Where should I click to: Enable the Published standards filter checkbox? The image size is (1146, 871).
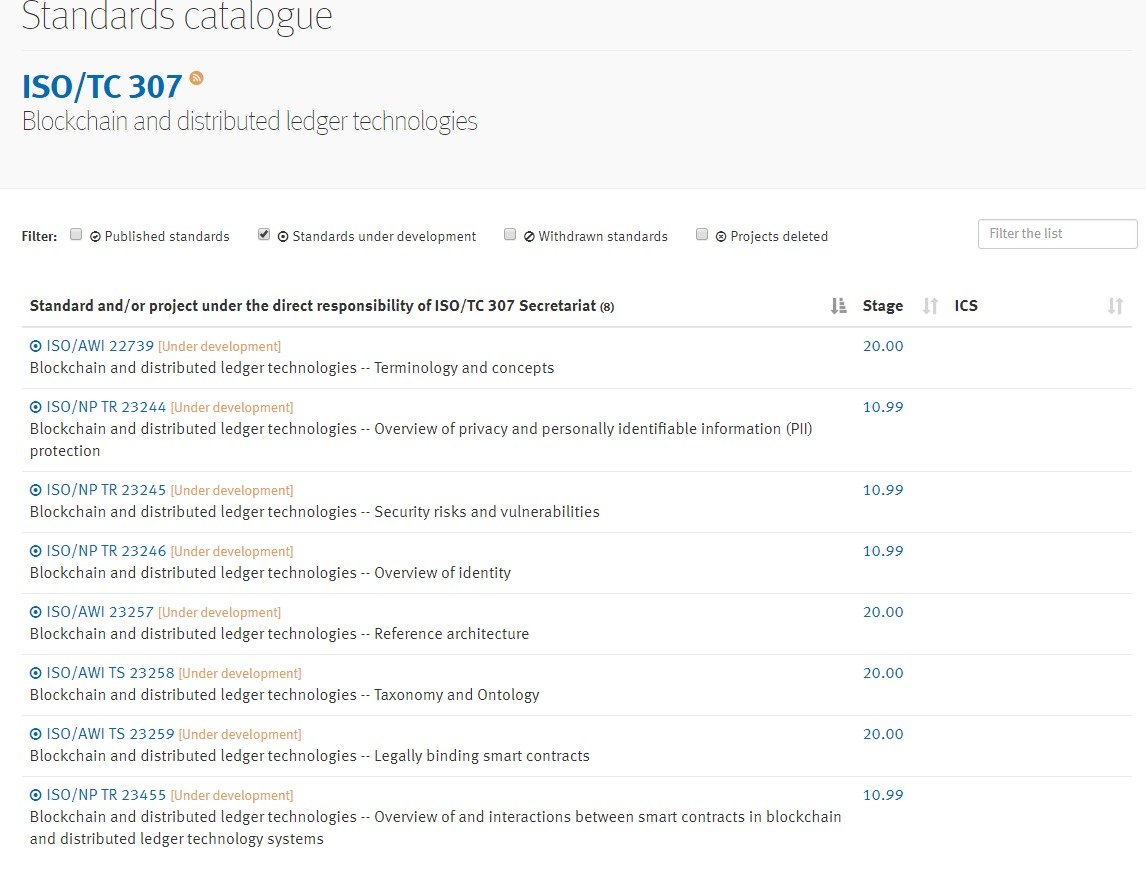76,234
